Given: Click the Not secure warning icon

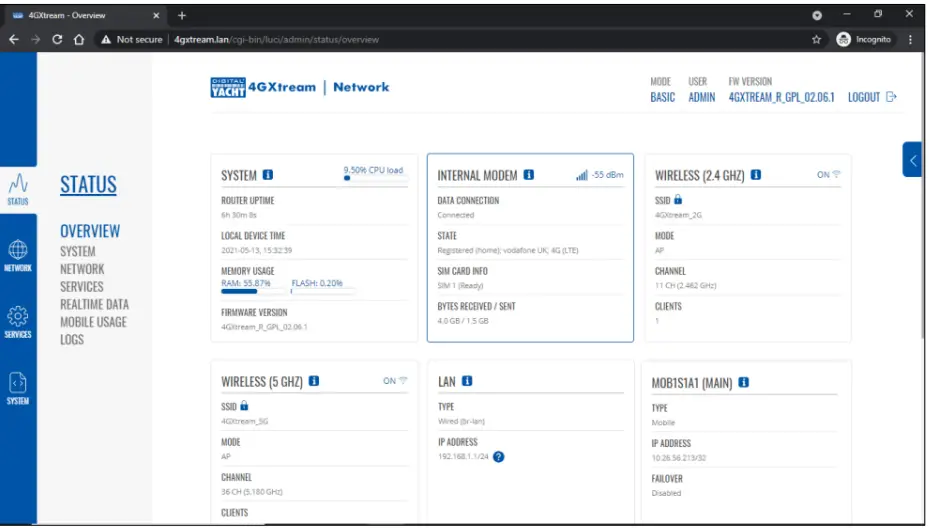Looking at the screenshot, I should (x=106, y=40).
